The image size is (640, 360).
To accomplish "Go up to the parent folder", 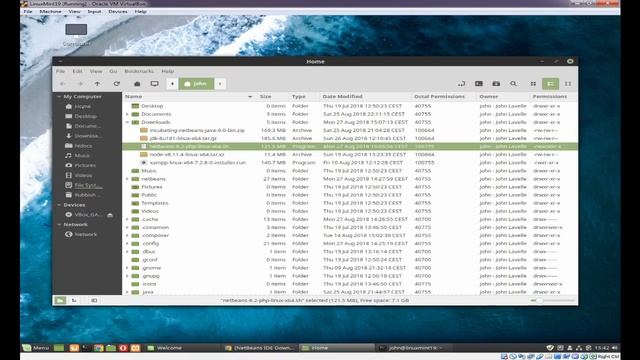I will coord(97,84).
